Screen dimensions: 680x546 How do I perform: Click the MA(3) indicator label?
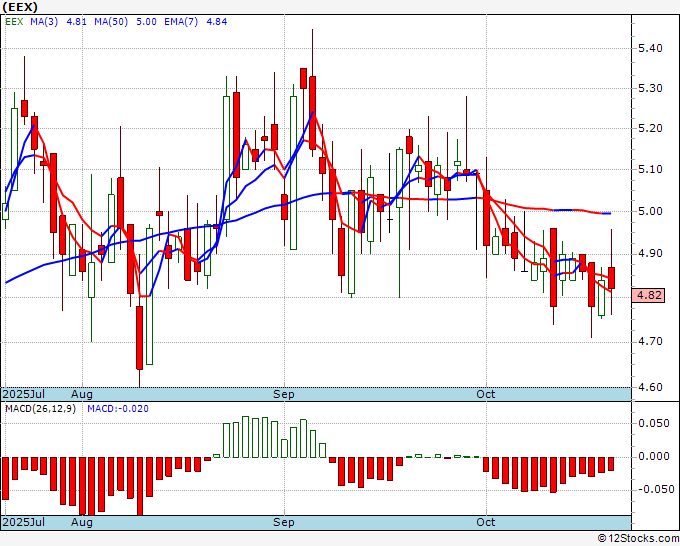coord(45,22)
